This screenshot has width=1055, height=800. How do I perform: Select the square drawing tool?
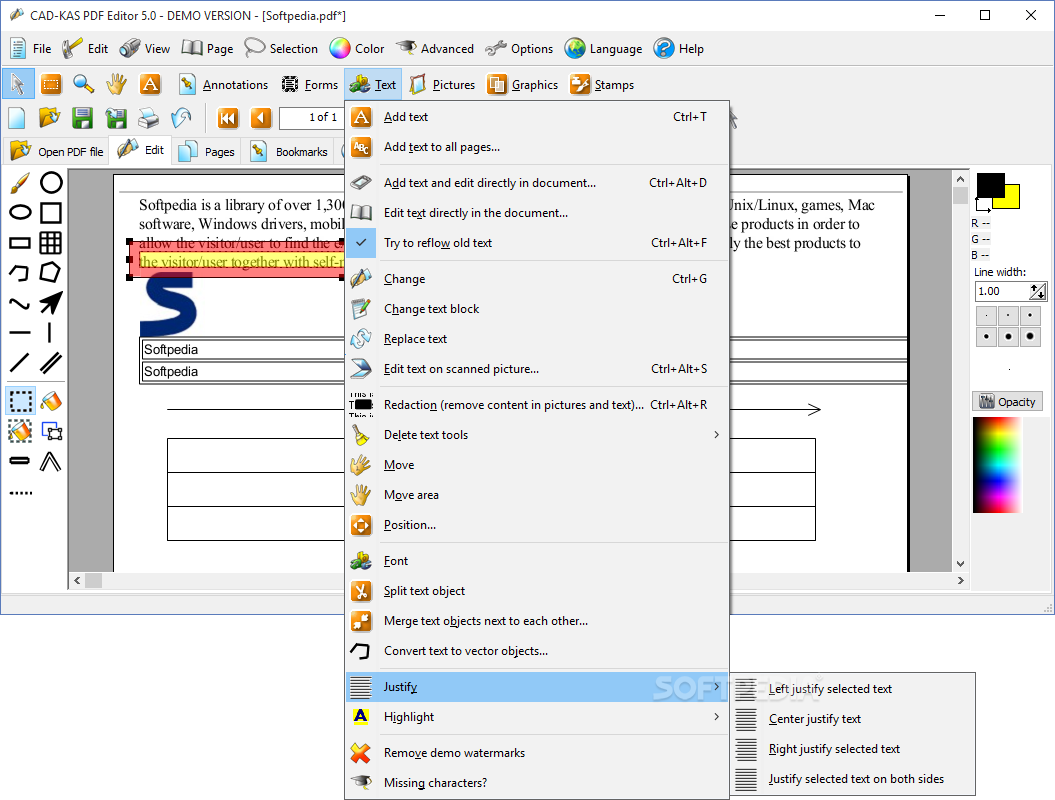coord(51,213)
